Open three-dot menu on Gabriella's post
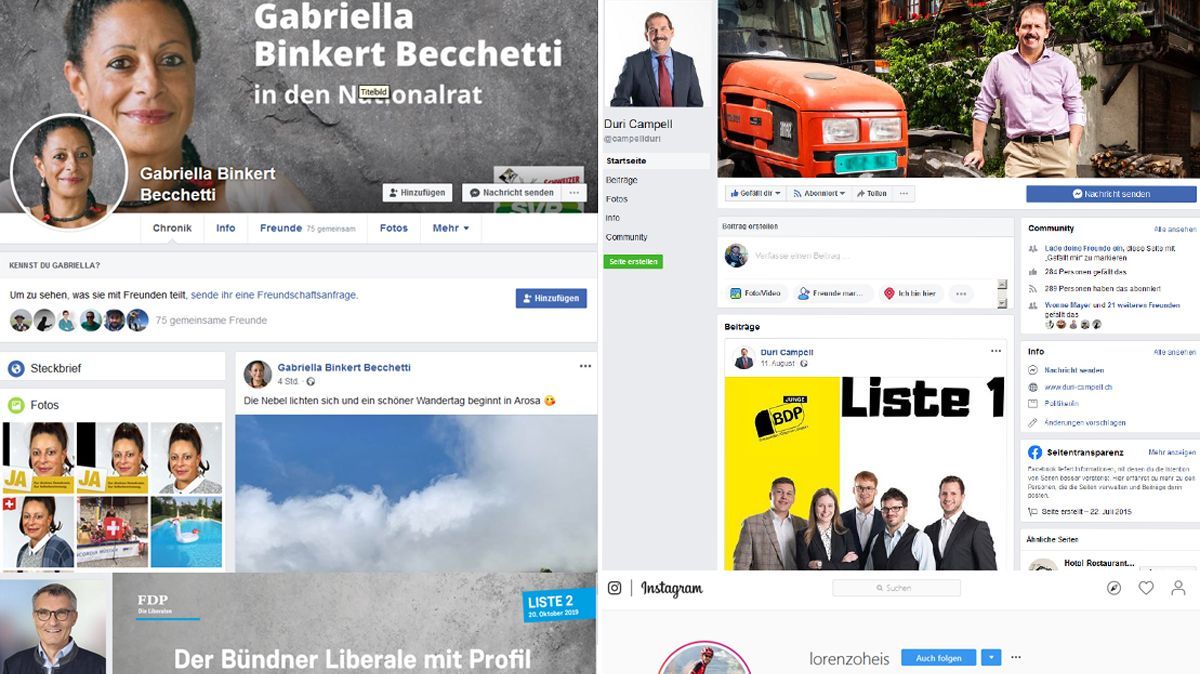 (585, 367)
